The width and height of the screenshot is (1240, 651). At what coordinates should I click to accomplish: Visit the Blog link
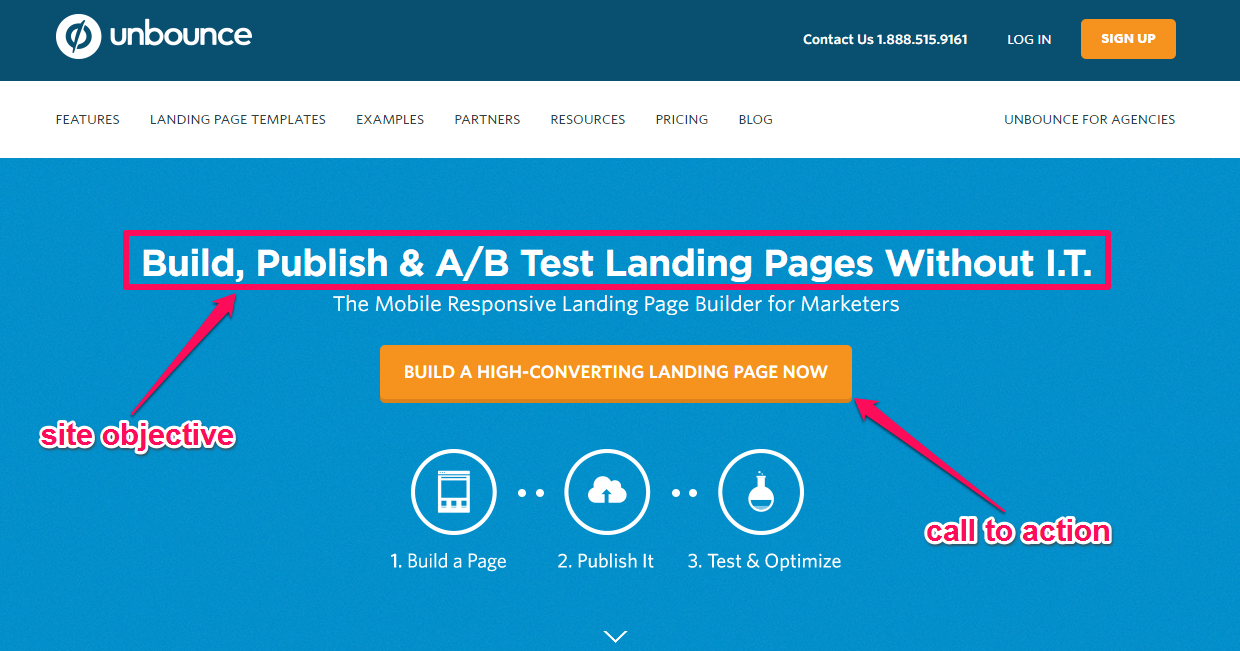pyautogui.click(x=756, y=119)
